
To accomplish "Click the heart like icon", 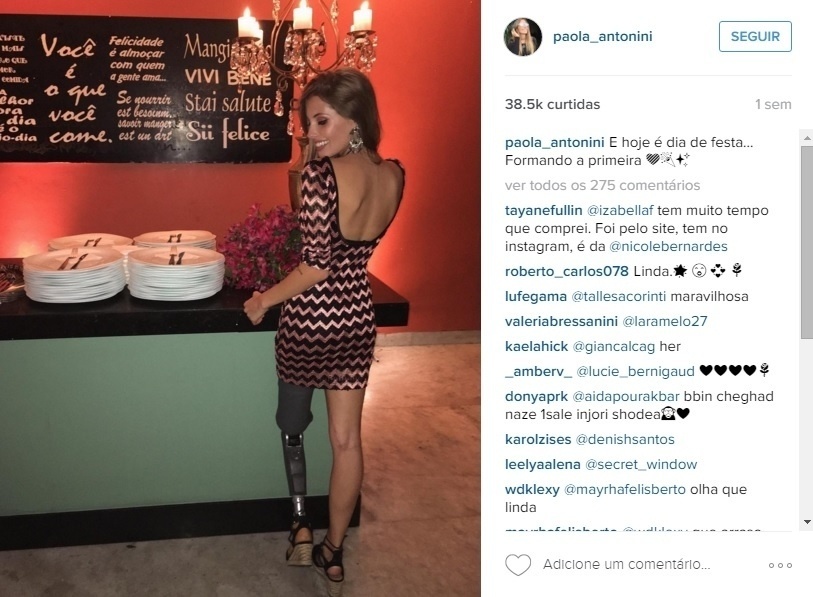I will 518,565.
